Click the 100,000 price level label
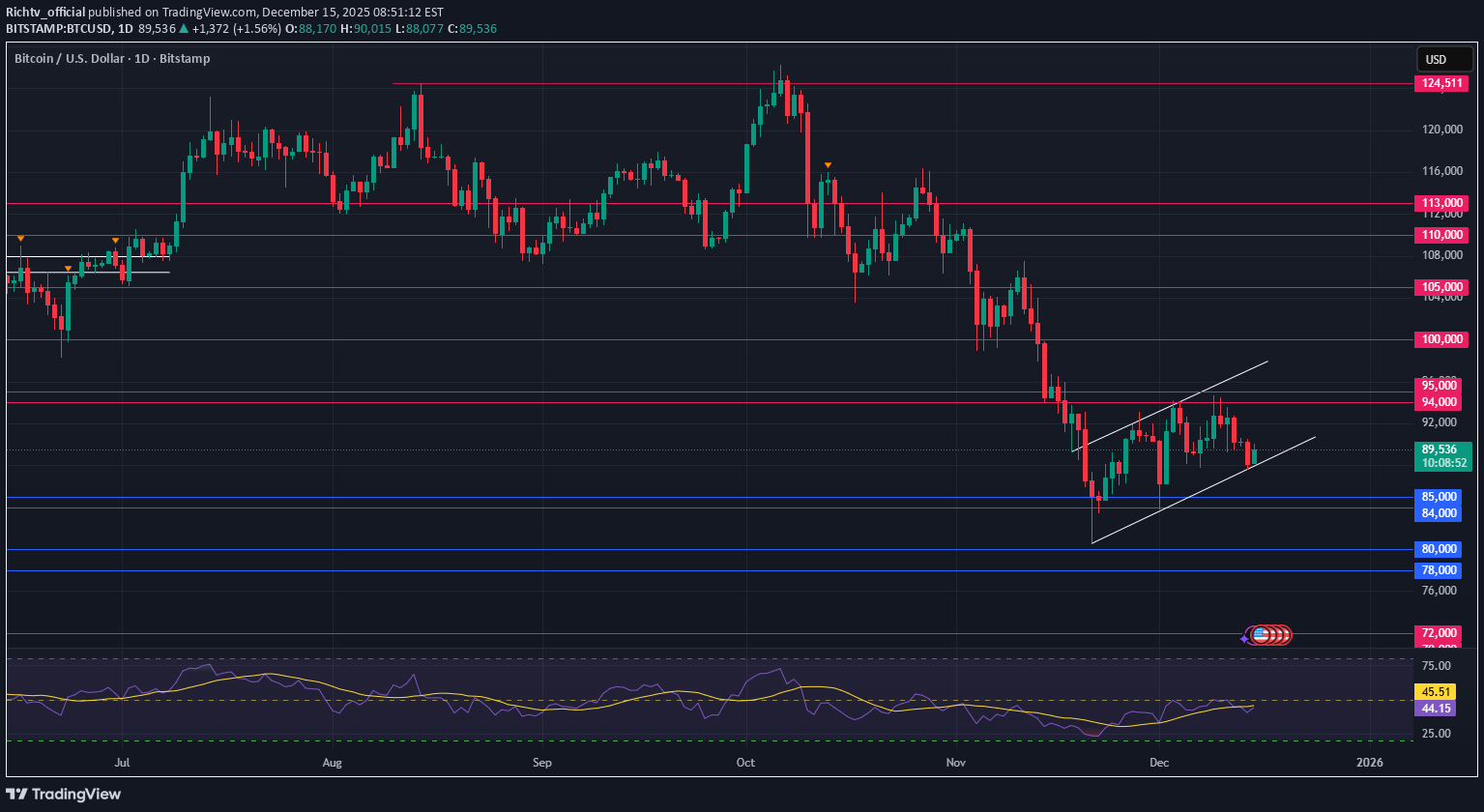This screenshot has height=812, width=1484. point(1440,339)
